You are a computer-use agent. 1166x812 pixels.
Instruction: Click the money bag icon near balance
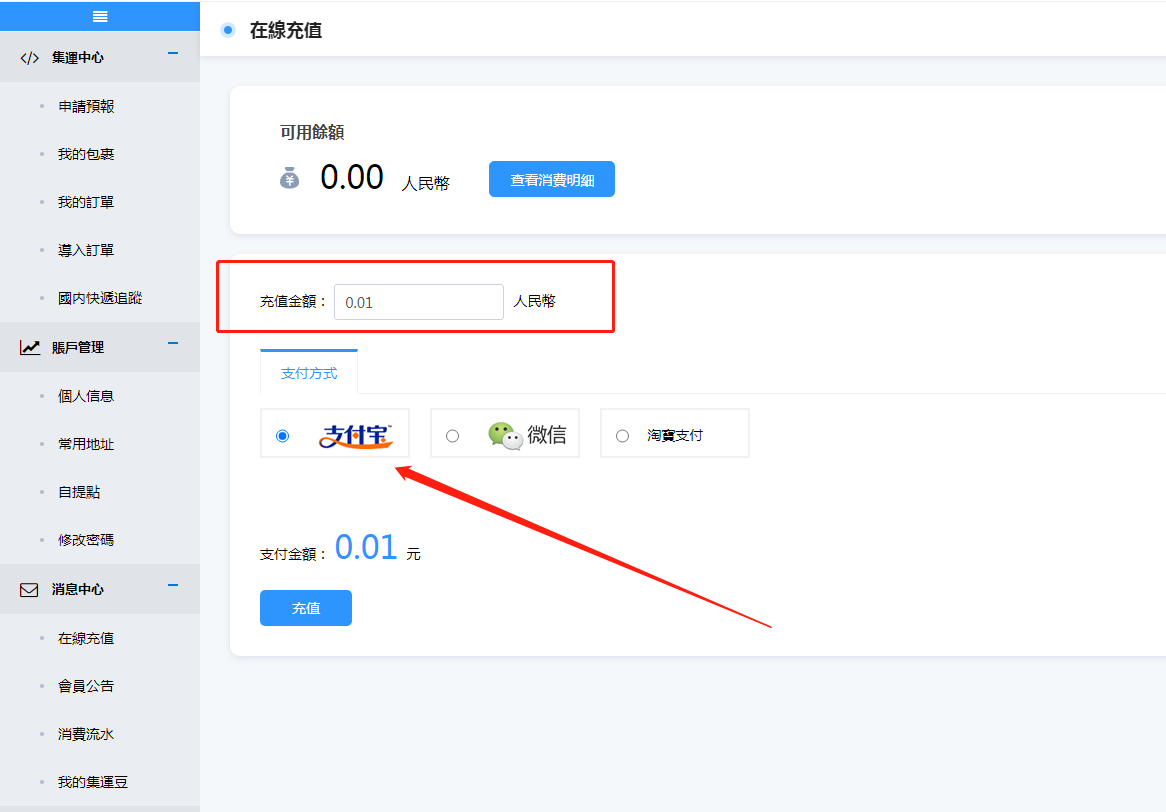[x=289, y=179]
